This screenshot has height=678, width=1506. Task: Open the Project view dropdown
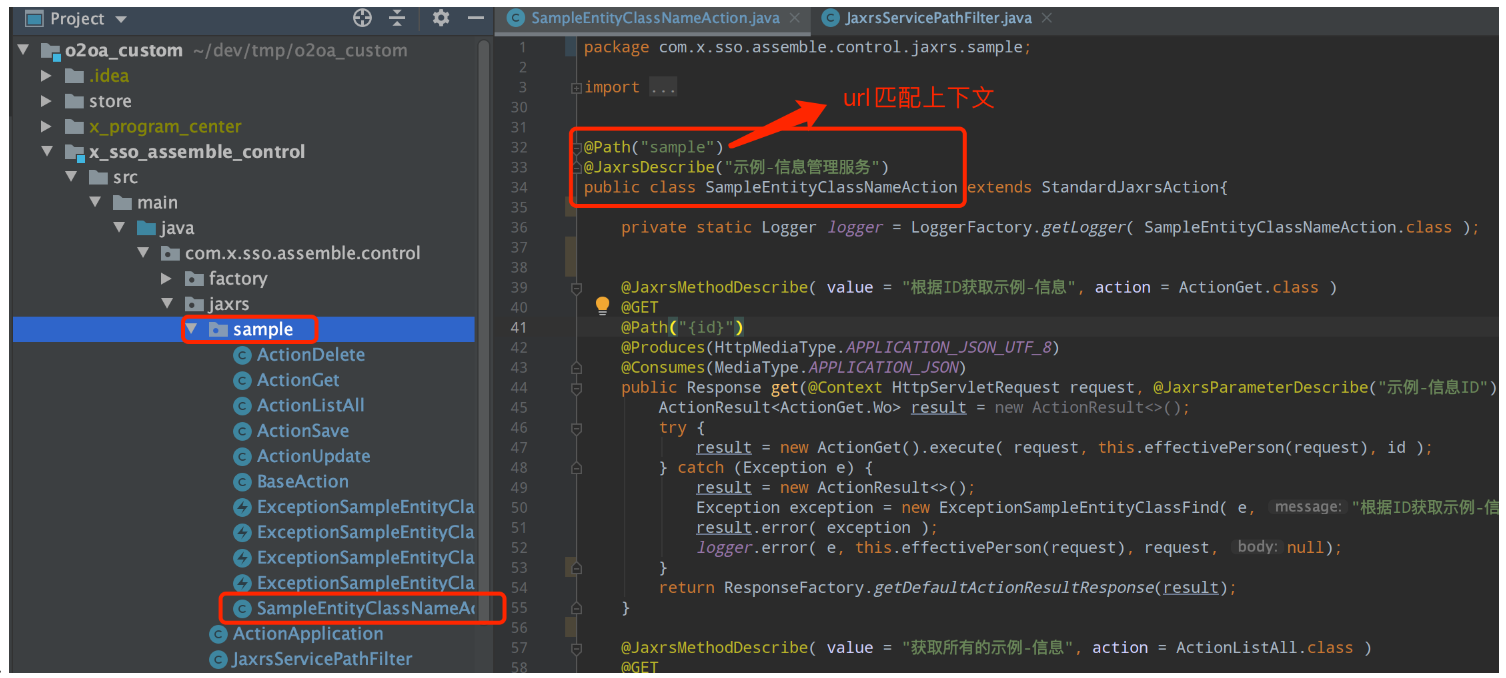click(x=121, y=19)
